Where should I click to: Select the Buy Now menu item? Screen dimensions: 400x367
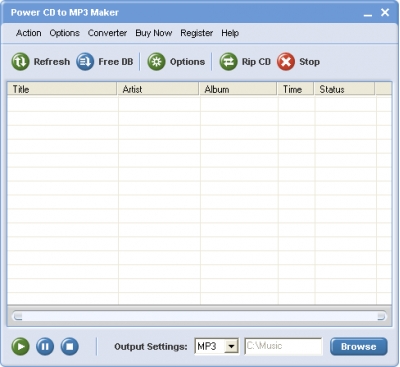click(x=154, y=33)
